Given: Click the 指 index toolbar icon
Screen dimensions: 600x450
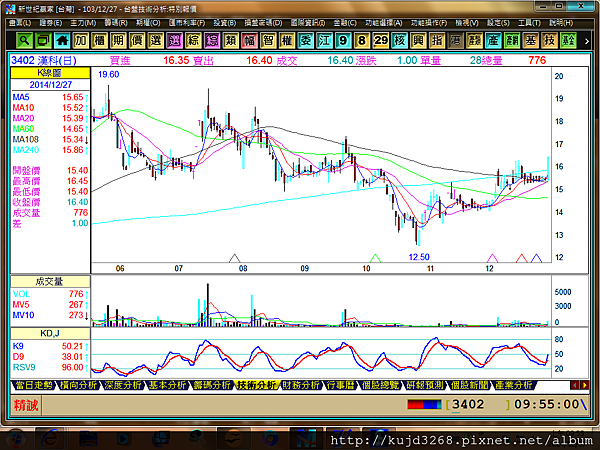Looking at the screenshot, I should (x=437, y=40).
